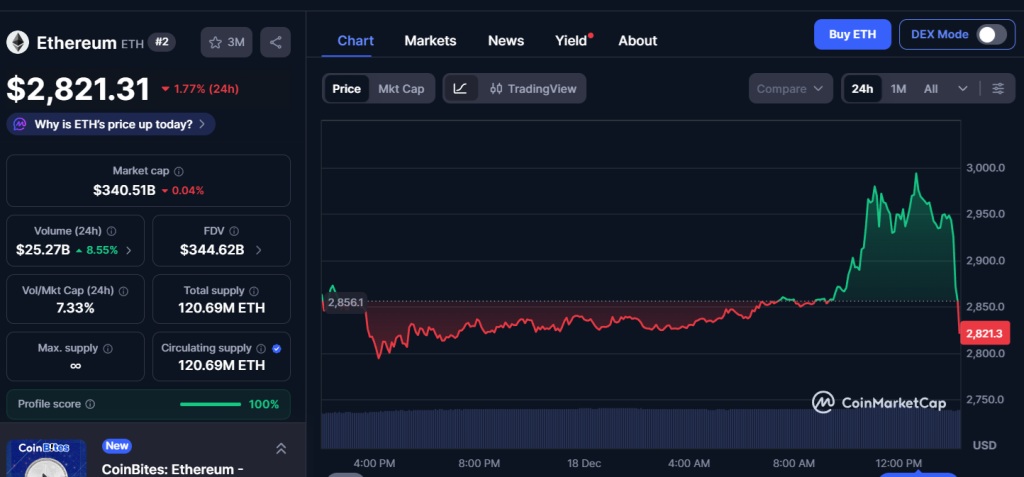This screenshot has height=477, width=1024.
Task: Open chart settings sliders icon
Action: (x=998, y=88)
